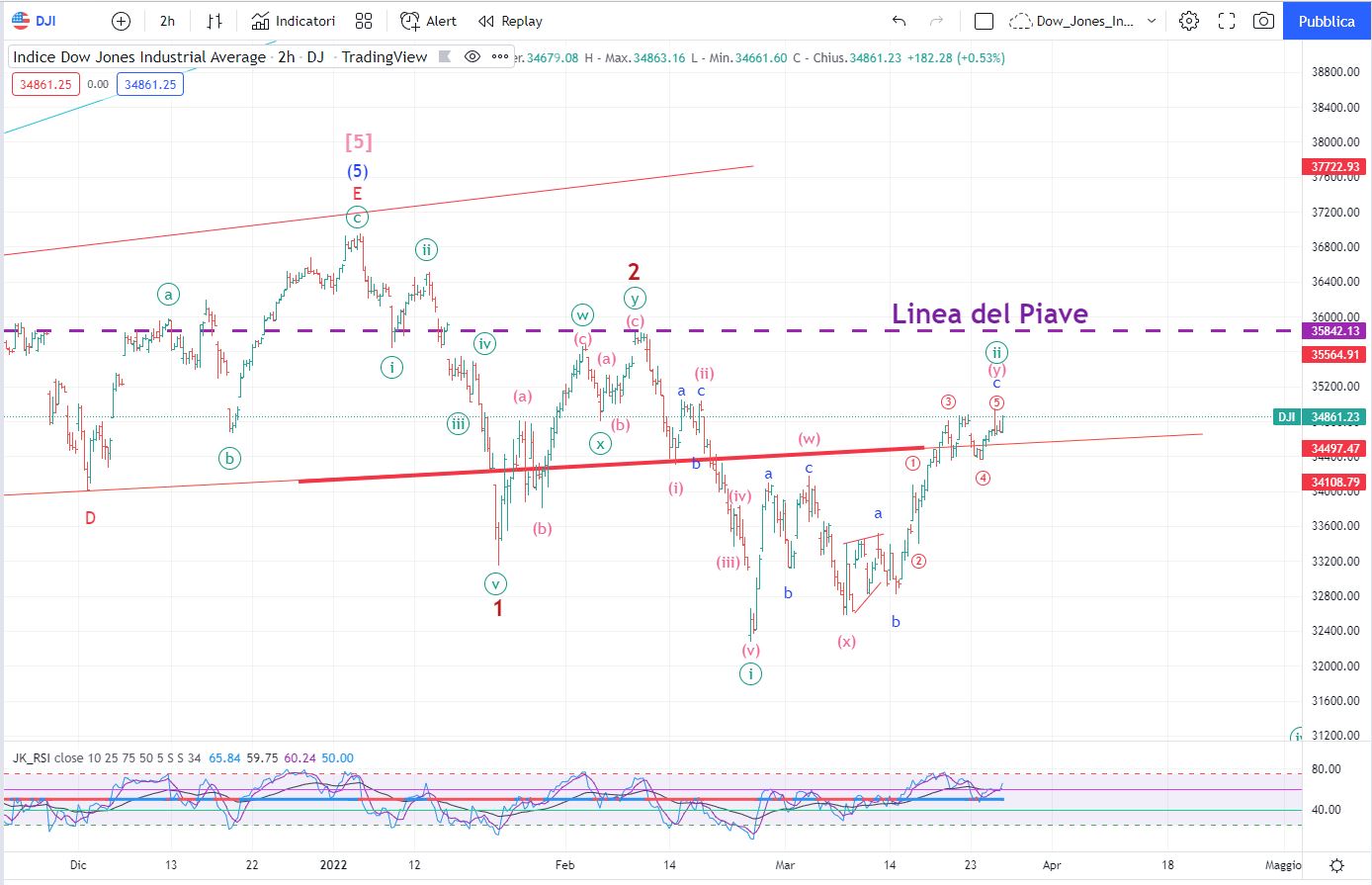Click the Indice Dow Jones Industrial Average title
This screenshot has width=1372, height=885.
[x=139, y=57]
